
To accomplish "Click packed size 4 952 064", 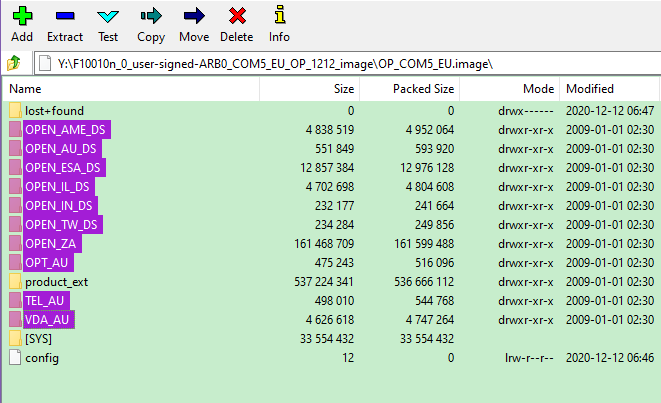I will click(430, 130).
